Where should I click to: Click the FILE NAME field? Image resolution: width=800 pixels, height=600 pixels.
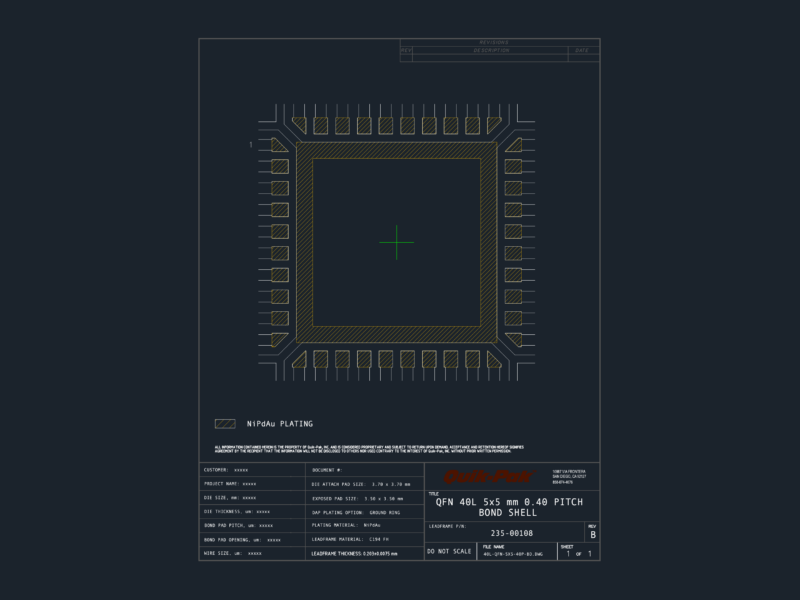(517, 551)
